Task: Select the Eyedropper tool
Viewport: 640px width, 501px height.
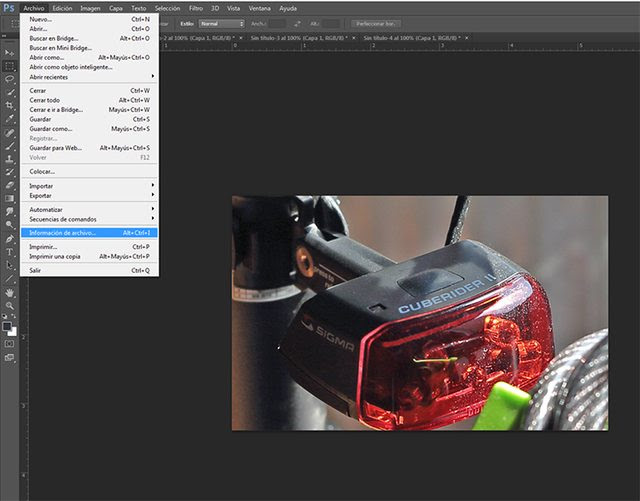Action: pyautogui.click(x=9, y=119)
